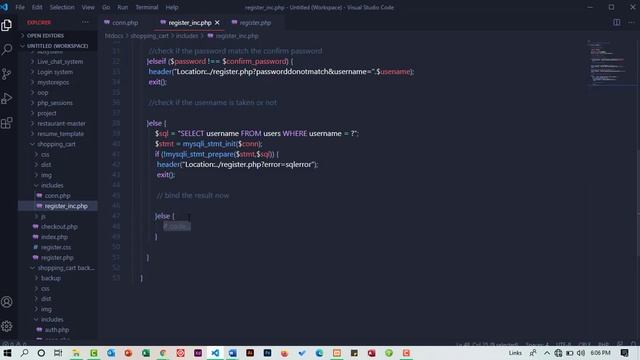Expand the restaurant-master folder

pyautogui.click(x=61, y=123)
